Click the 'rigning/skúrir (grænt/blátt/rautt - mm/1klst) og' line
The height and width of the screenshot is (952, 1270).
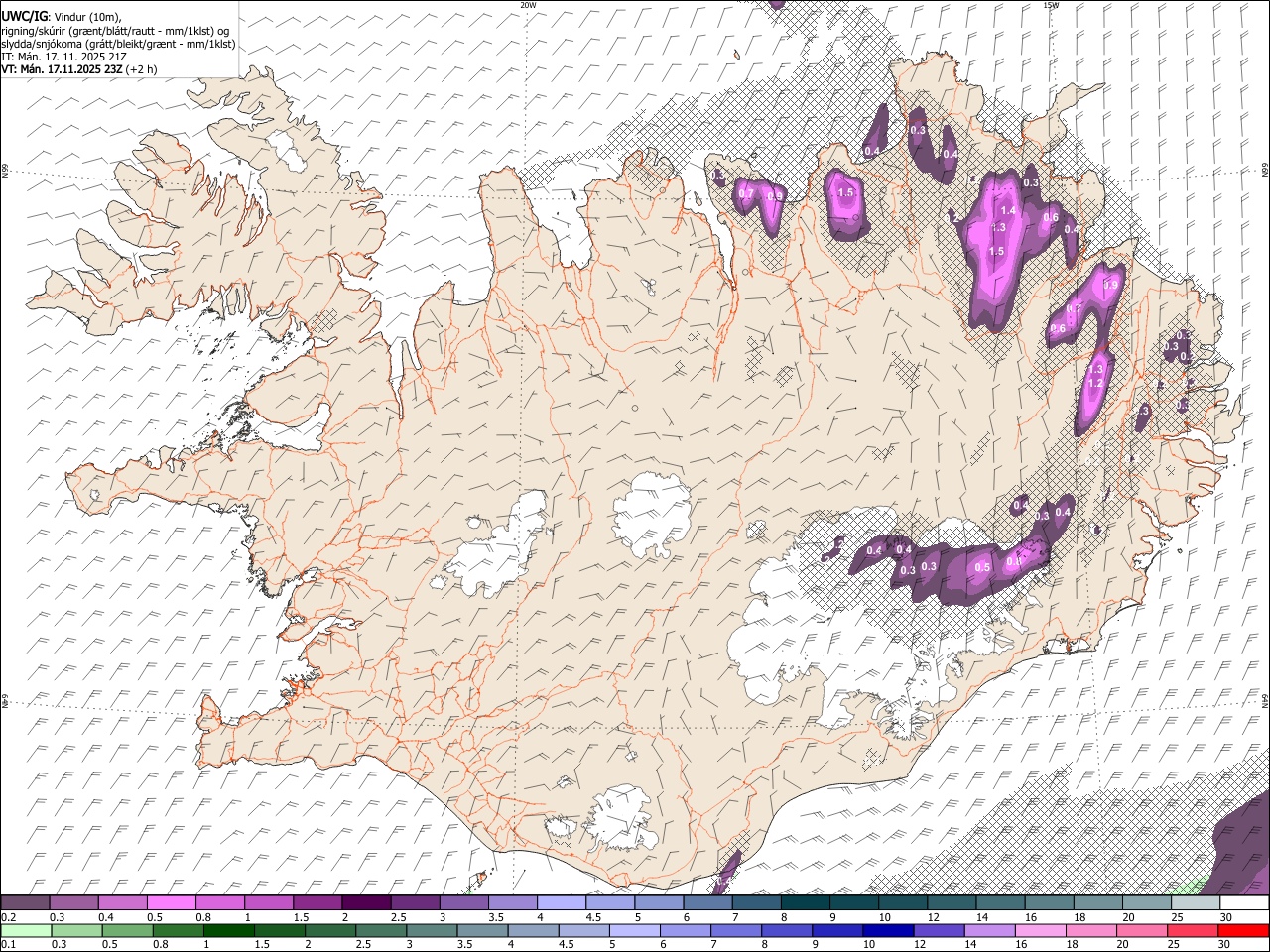[x=115, y=30]
